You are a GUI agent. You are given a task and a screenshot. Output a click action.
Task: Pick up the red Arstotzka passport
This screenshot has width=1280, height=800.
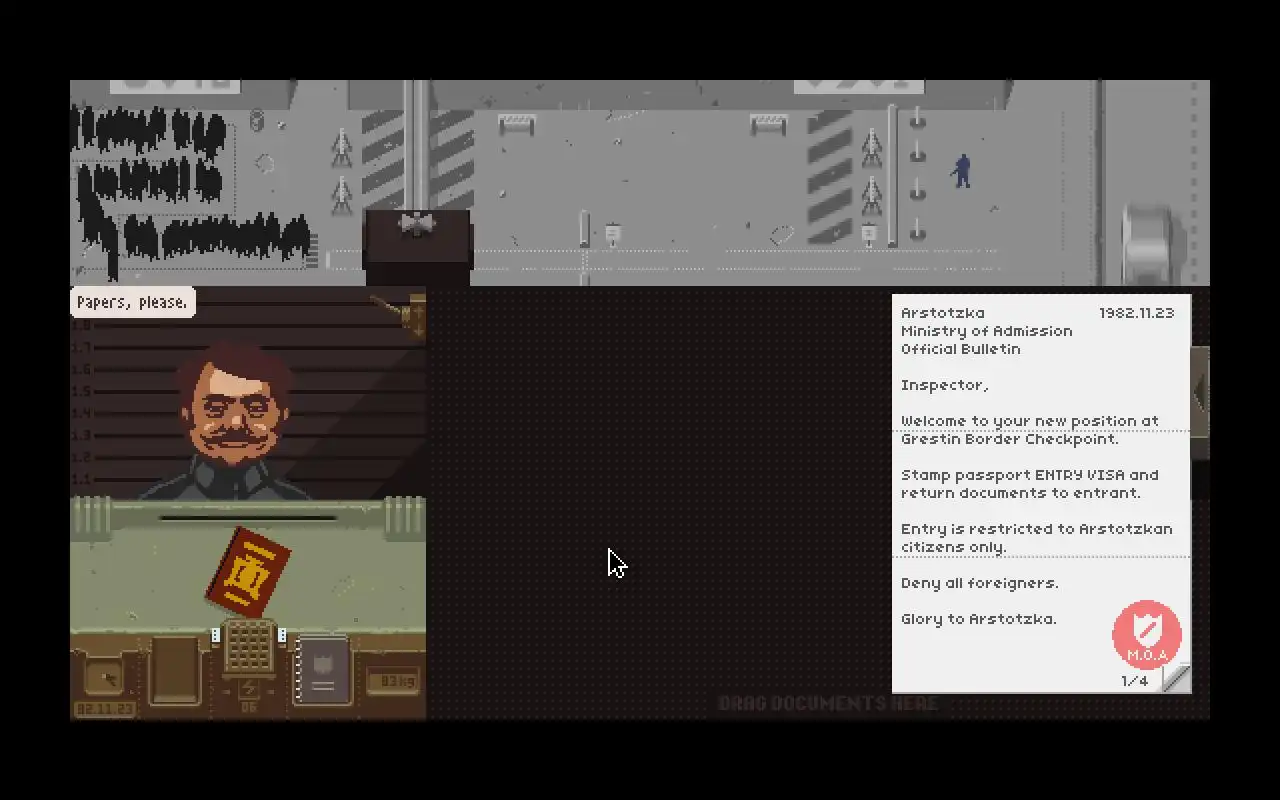coord(248,573)
